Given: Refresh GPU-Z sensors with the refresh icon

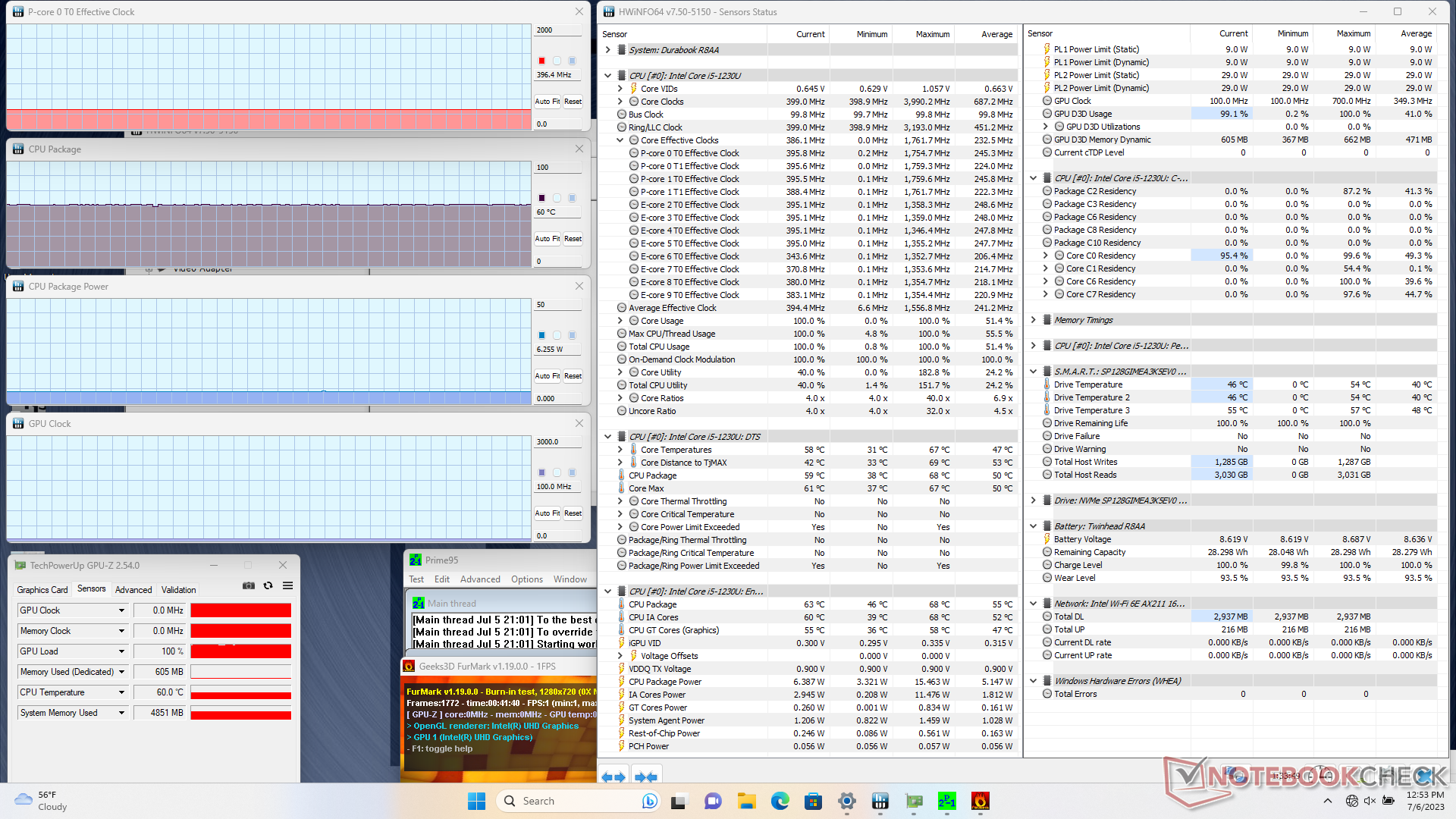Looking at the screenshot, I should [x=268, y=585].
